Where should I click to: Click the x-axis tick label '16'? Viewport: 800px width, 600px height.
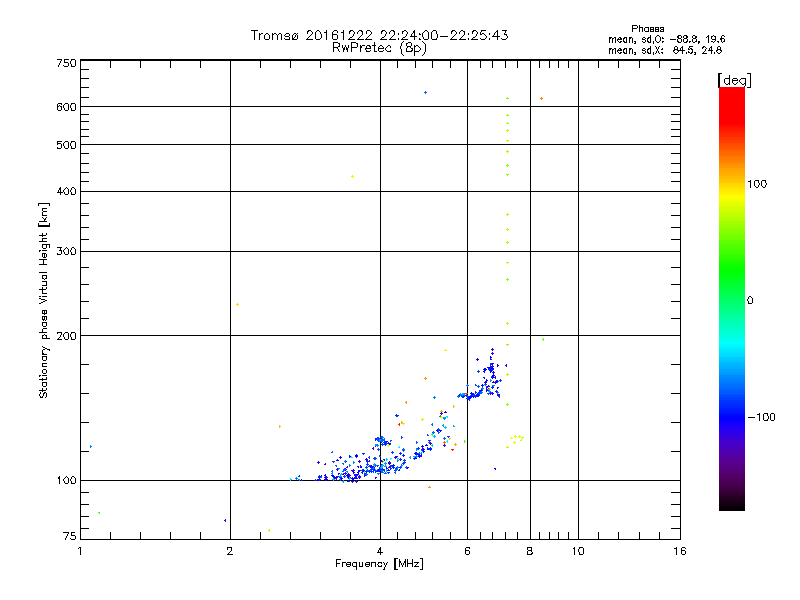pos(680,551)
